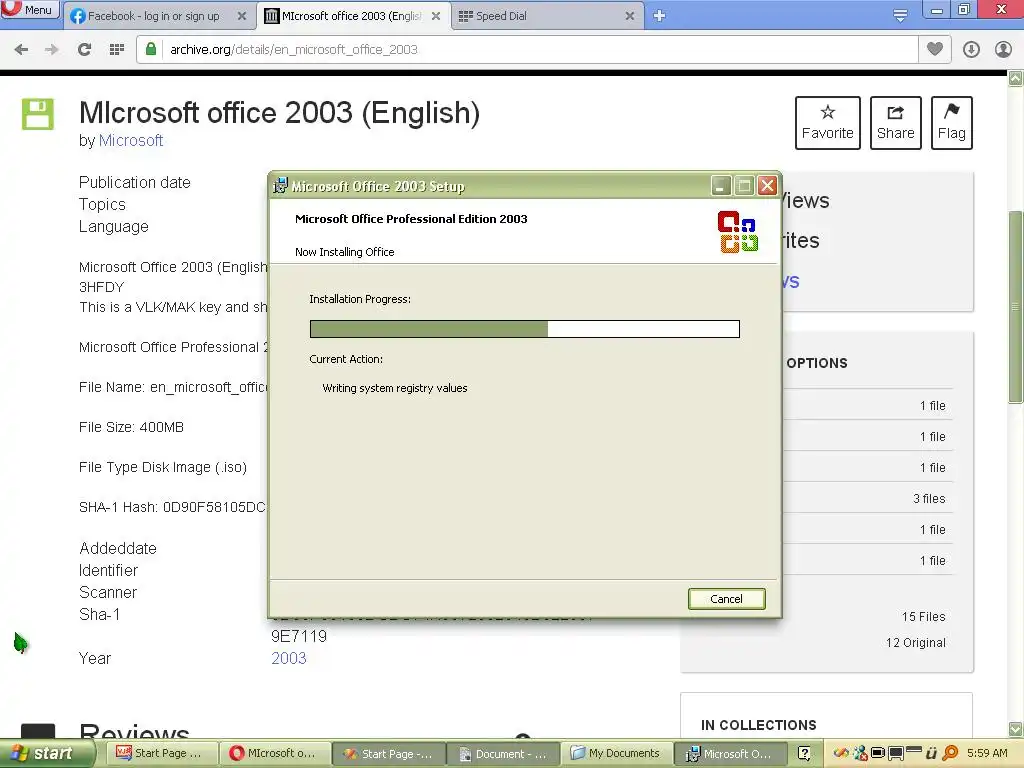Click the taskbar clock showing 5:59 AM
This screenshot has width=1024, height=768.
click(x=987, y=754)
